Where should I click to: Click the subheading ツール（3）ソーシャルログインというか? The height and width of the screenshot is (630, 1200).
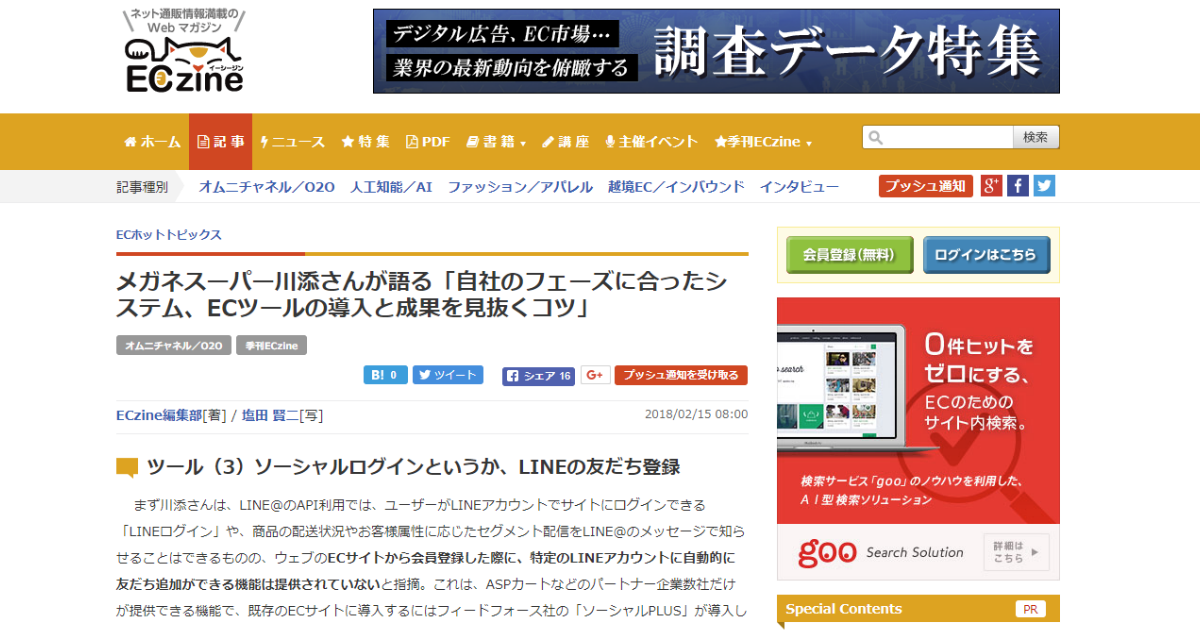point(413,467)
